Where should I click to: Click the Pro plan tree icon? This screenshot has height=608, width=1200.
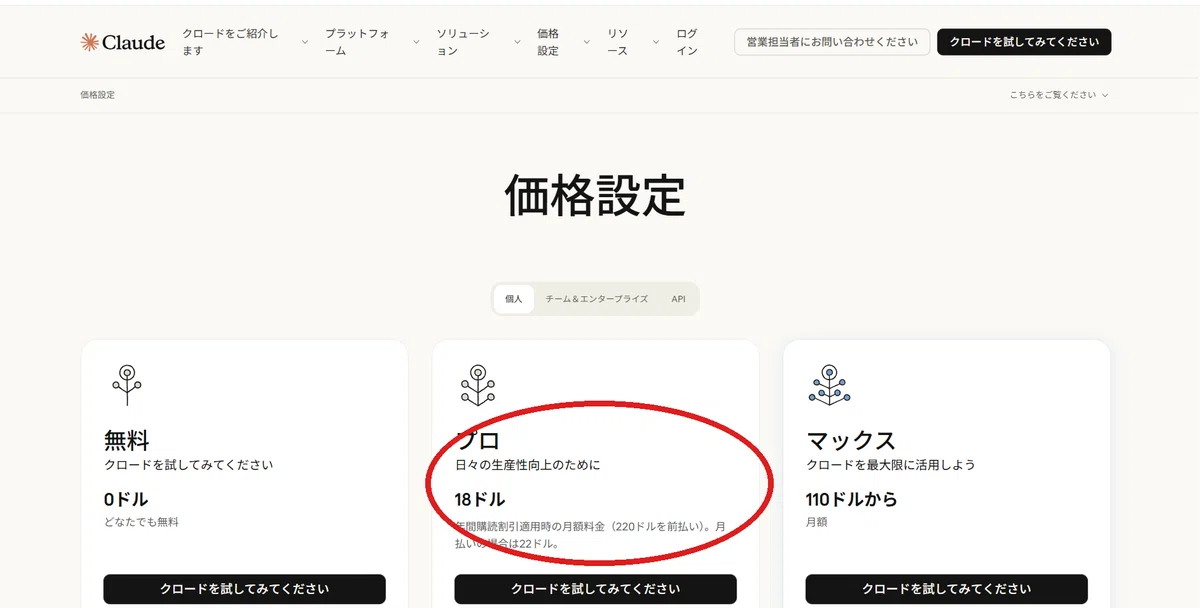pyautogui.click(x=477, y=385)
